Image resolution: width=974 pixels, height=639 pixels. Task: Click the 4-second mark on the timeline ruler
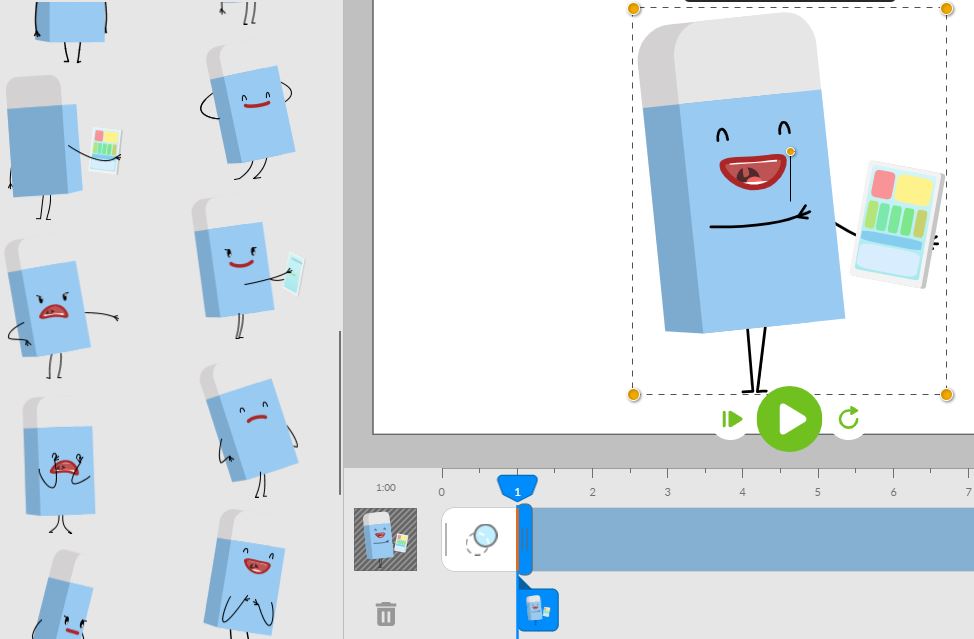[x=742, y=492]
